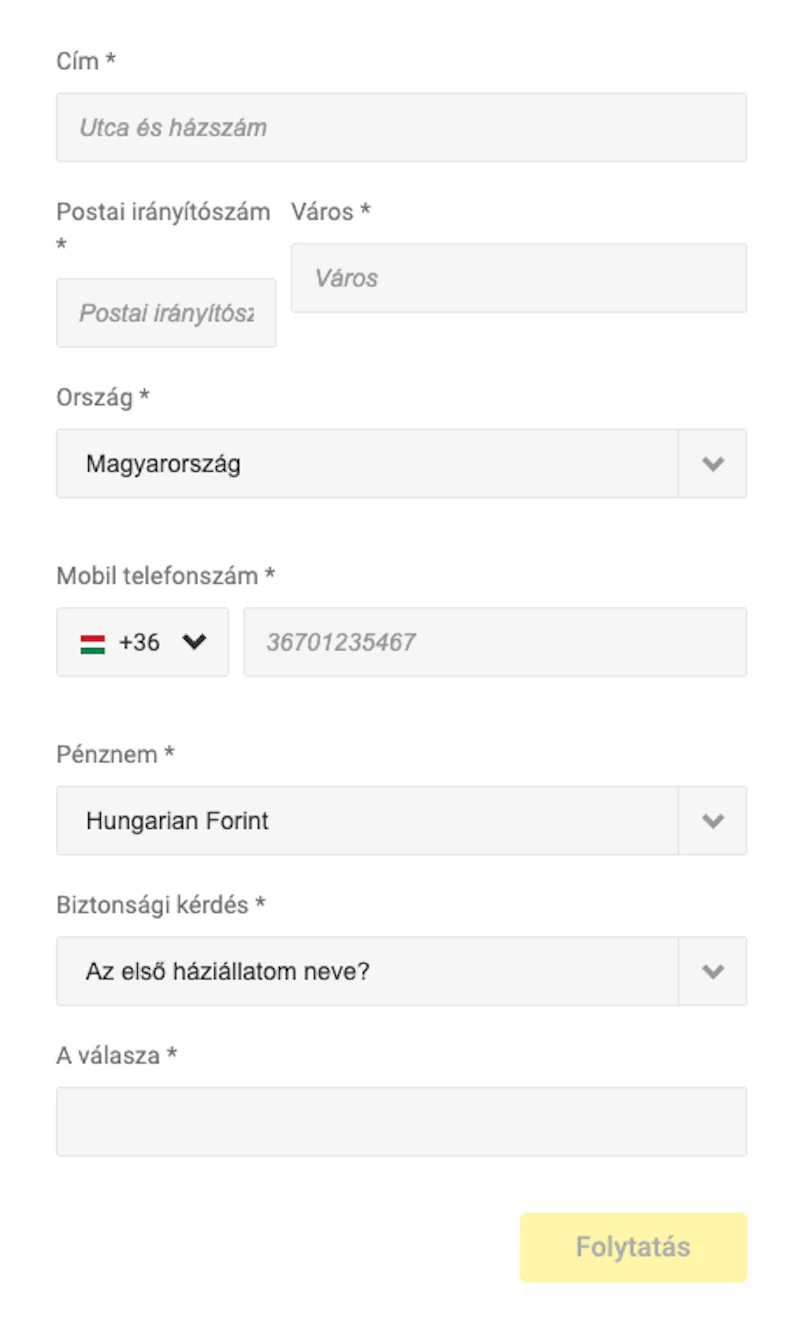The height and width of the screenshot is (1337, 800).
Task: Select the +36 country code text
Action: [139, 642]
